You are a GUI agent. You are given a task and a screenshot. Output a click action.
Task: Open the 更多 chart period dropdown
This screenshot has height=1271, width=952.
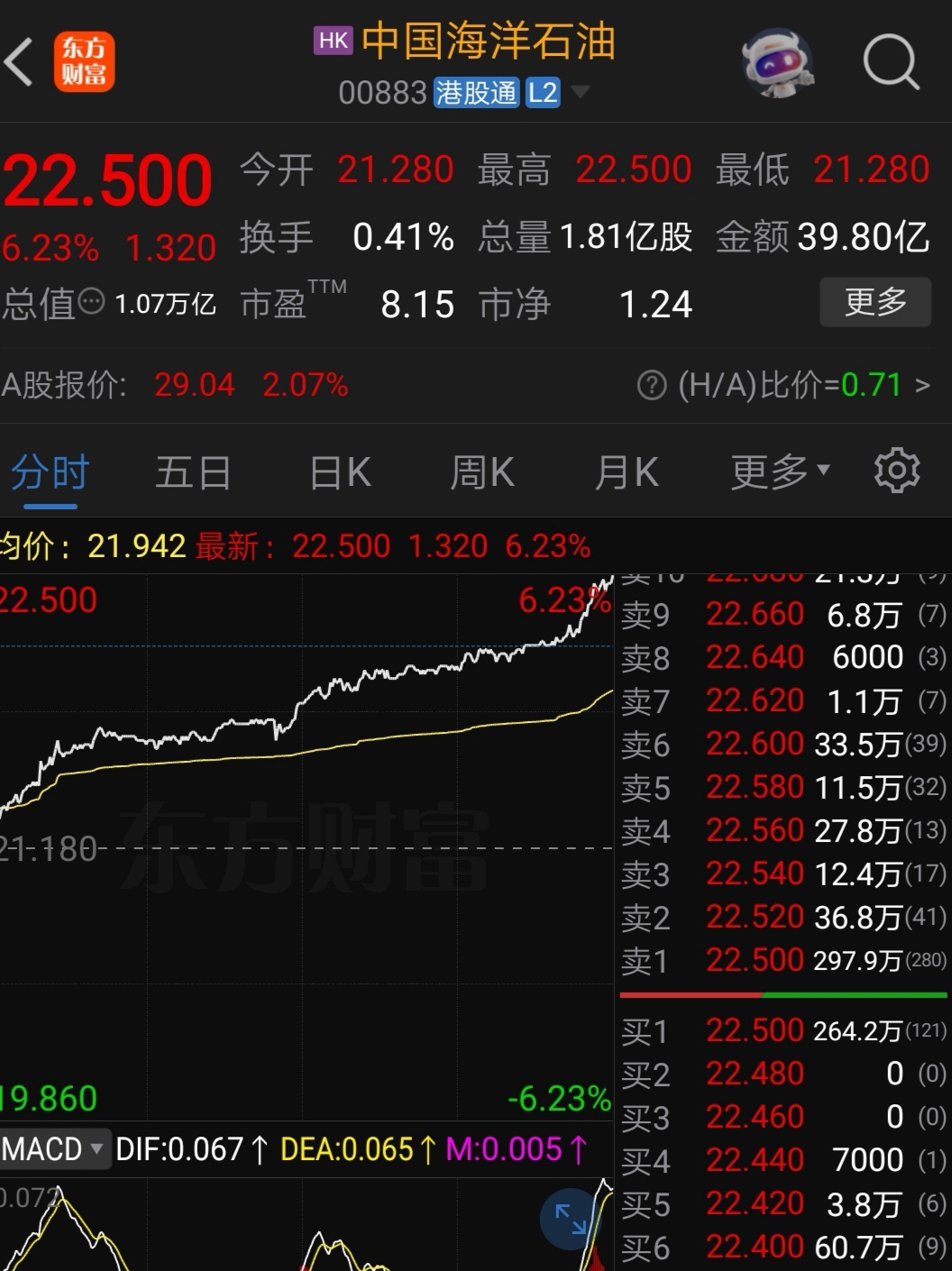click(x=780, y=471)
